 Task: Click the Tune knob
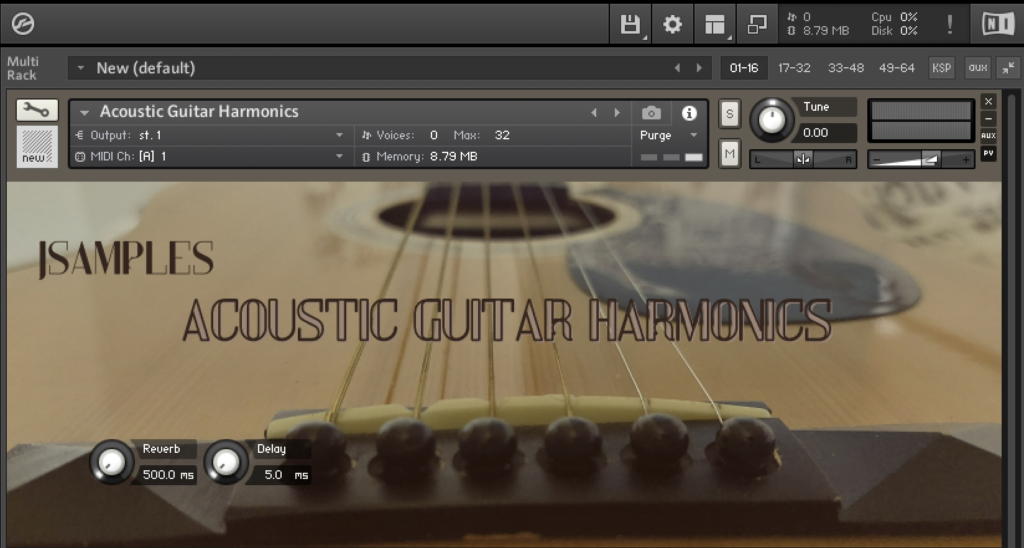click(x=771, y=120)
